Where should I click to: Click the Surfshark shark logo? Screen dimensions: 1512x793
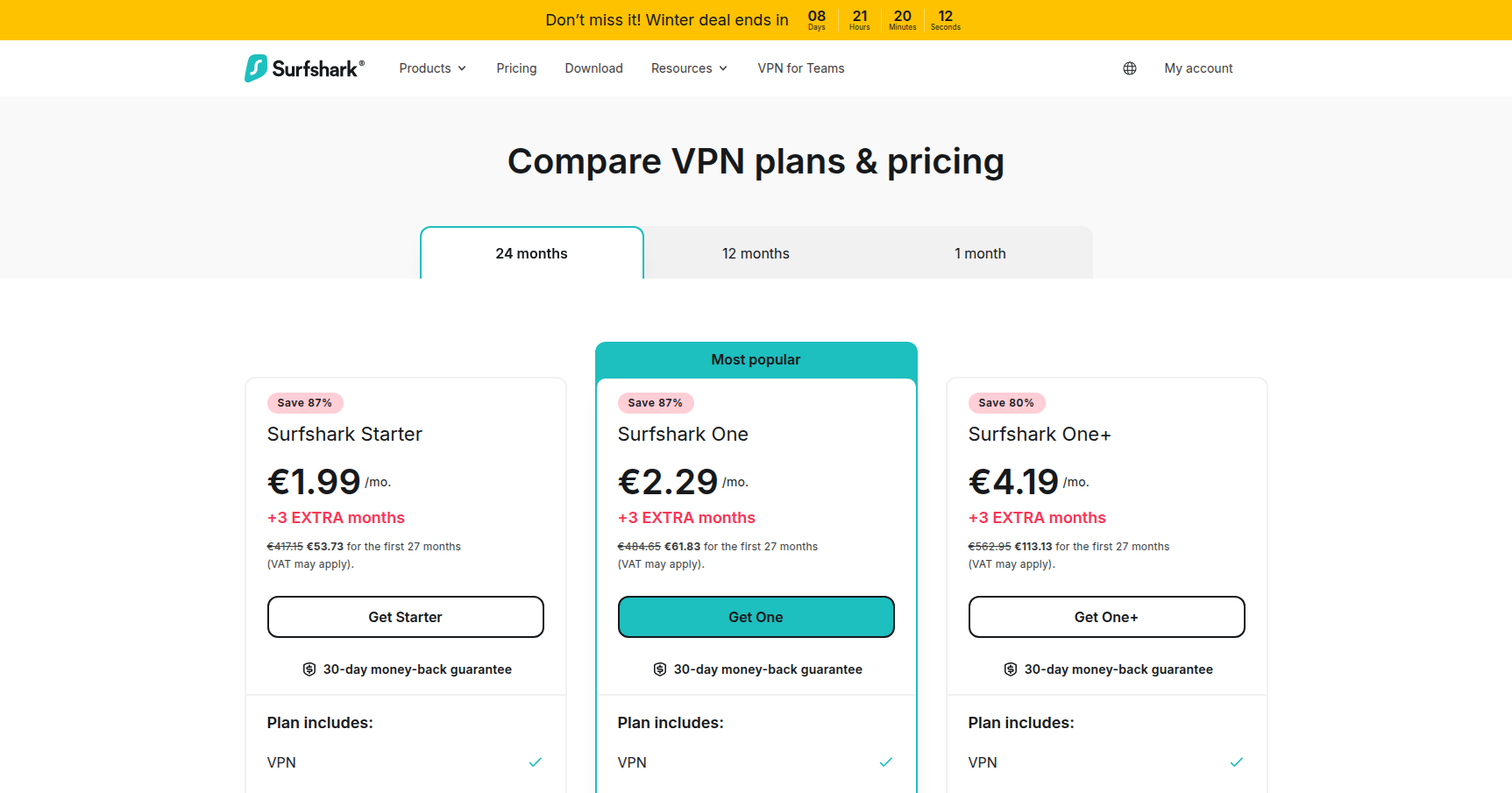tap(256, 68)
